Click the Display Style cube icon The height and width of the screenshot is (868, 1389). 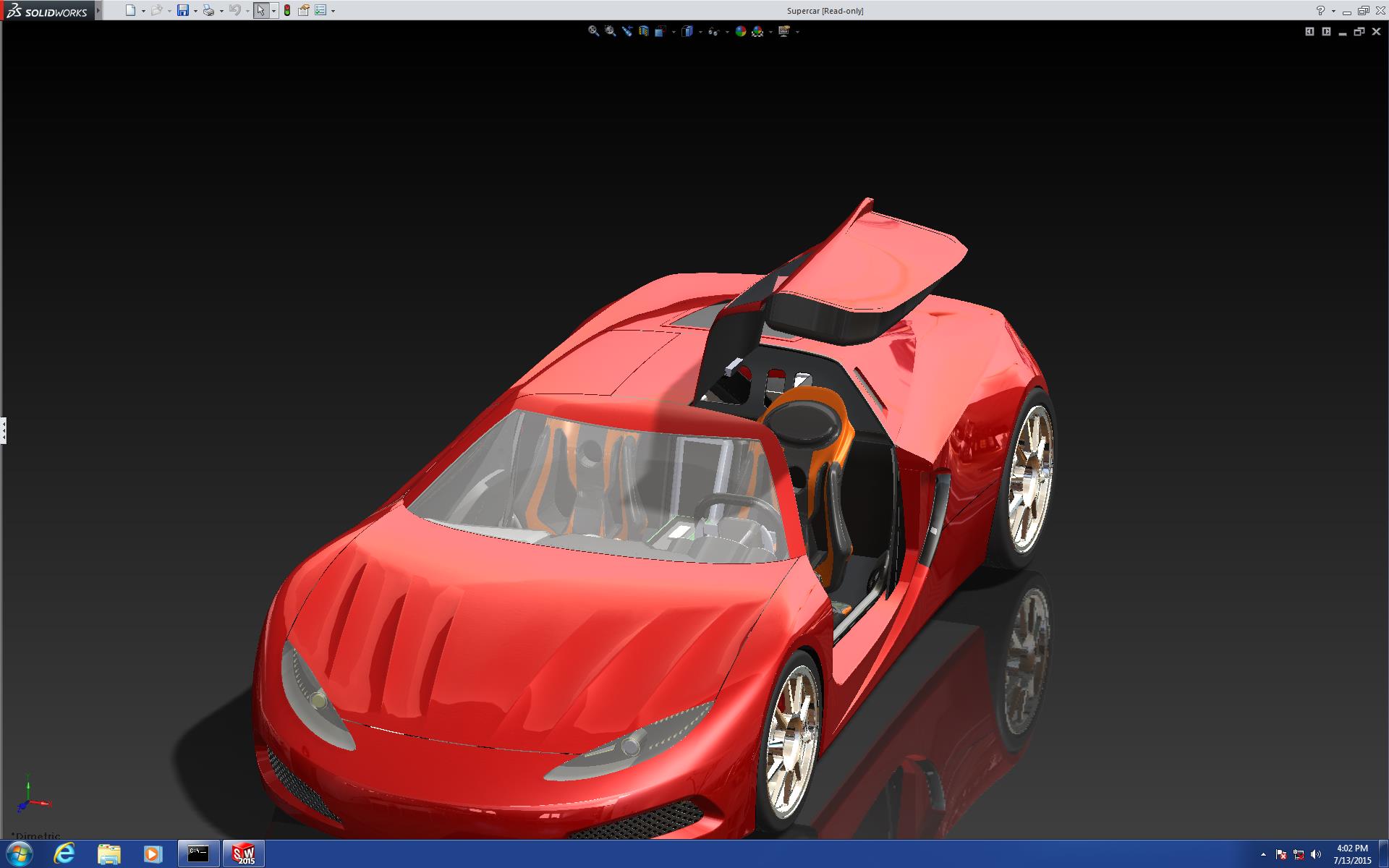pos(687,31)
